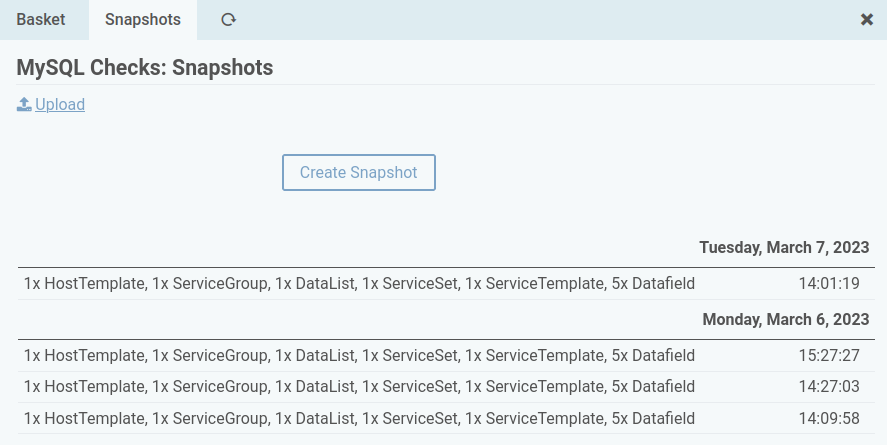Click the 14:27:03 timestamp
Image resolution: width=887 pixels, height=445 pixels.
tap(829, 387)
